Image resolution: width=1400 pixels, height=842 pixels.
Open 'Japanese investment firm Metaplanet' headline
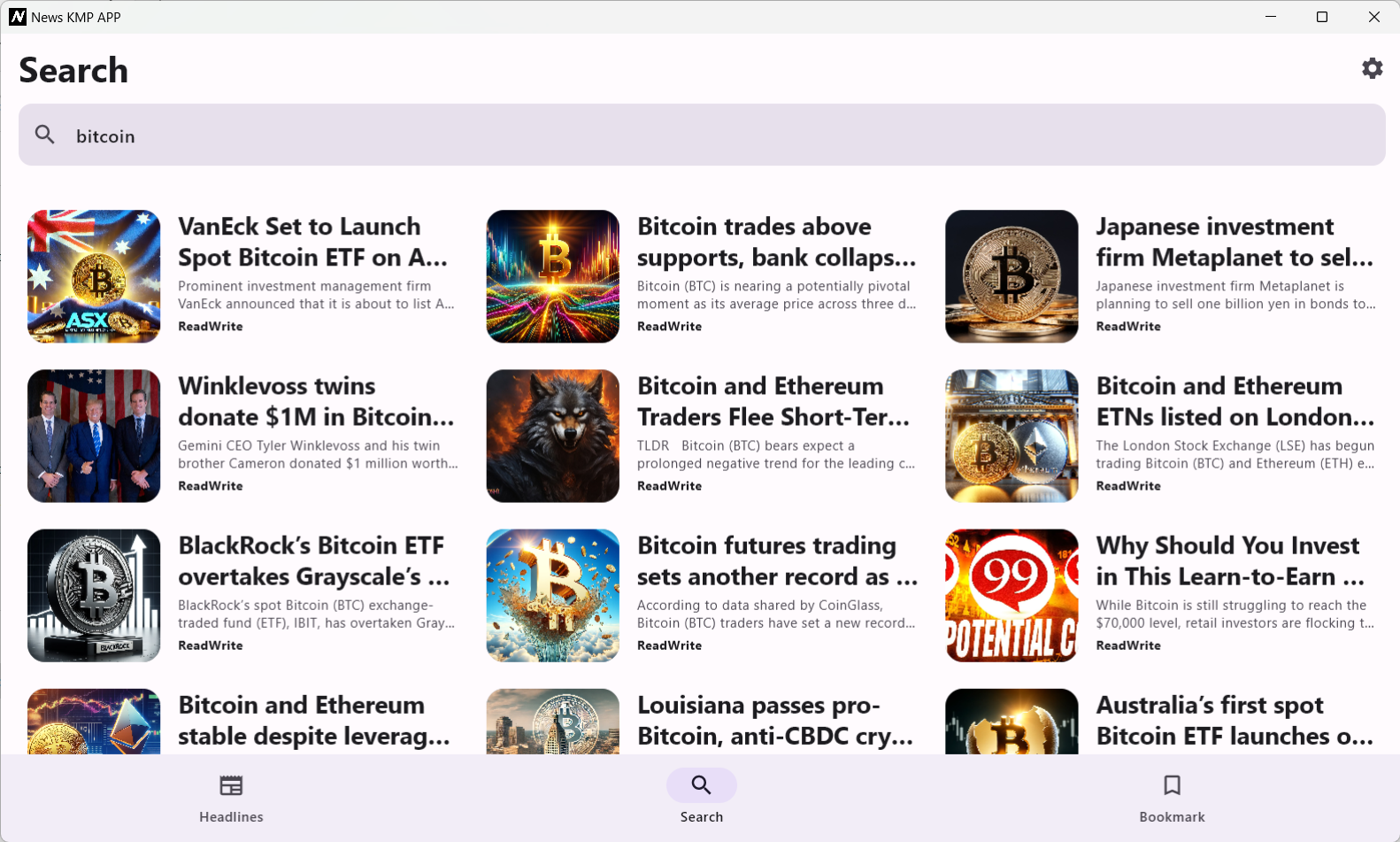click(1235, 242)
